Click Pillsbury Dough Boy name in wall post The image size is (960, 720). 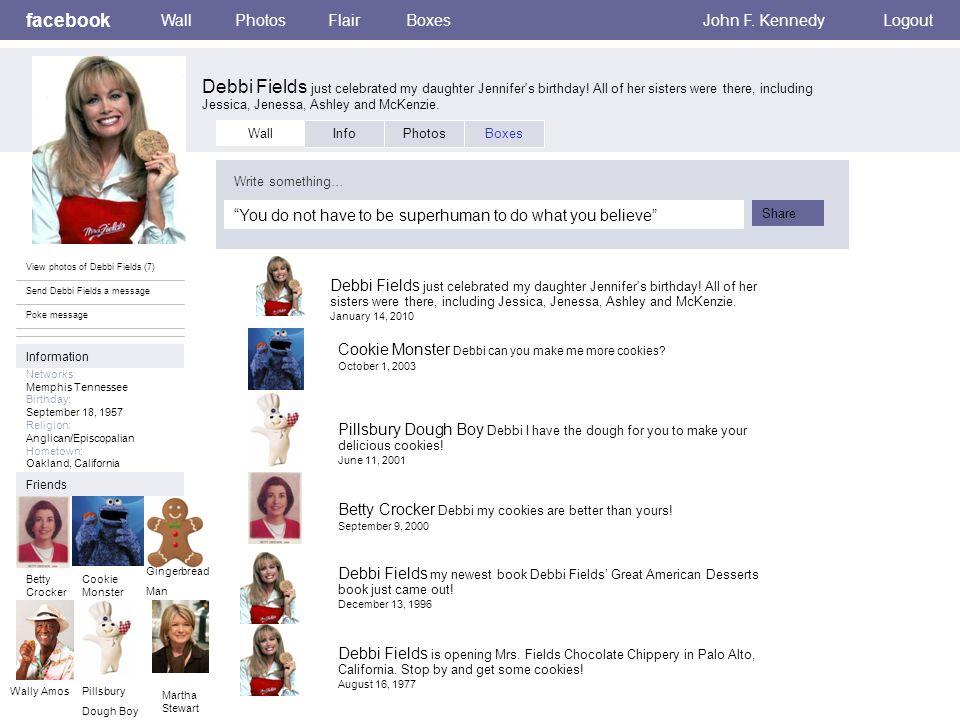tap(411, 429)
